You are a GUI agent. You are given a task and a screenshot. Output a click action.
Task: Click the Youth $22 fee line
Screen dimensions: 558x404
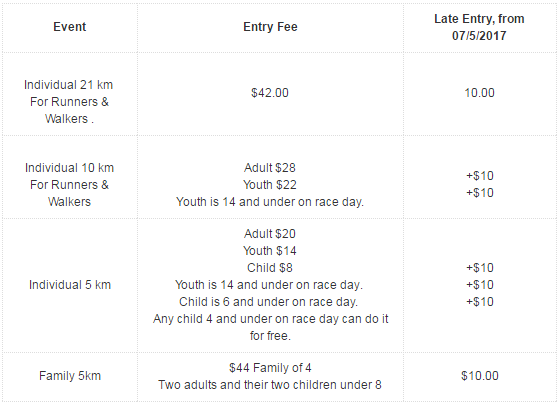click(270, 185)
